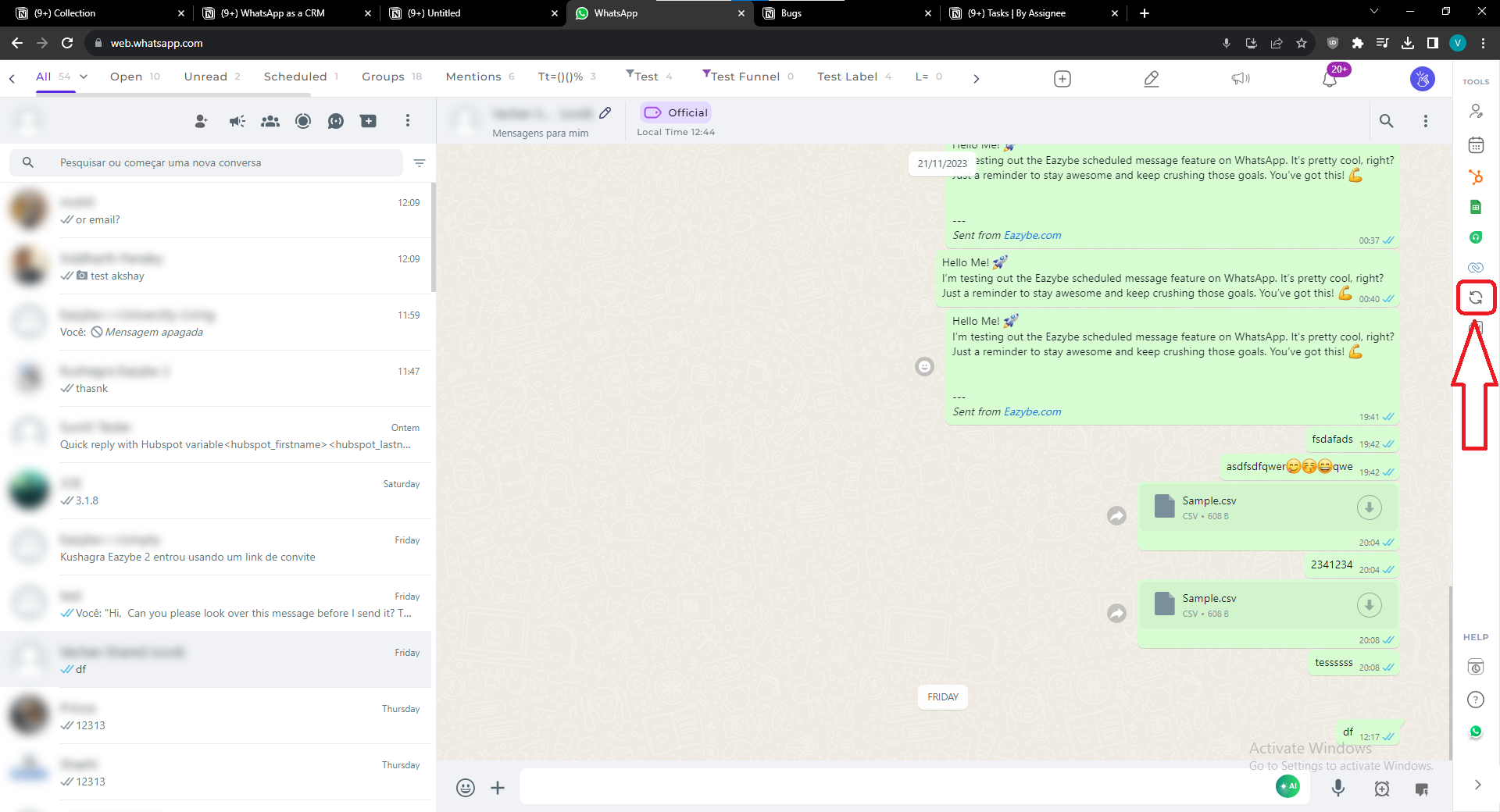Switch to the Unread tab
The image size is (1500, 812).
pos(212,77)
